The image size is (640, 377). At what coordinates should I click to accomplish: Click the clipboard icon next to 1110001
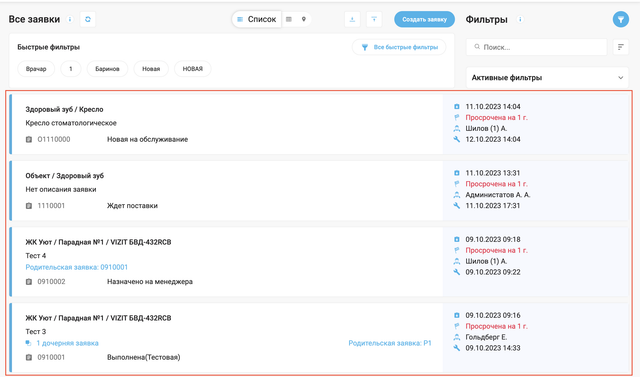(x=29, y=206)
